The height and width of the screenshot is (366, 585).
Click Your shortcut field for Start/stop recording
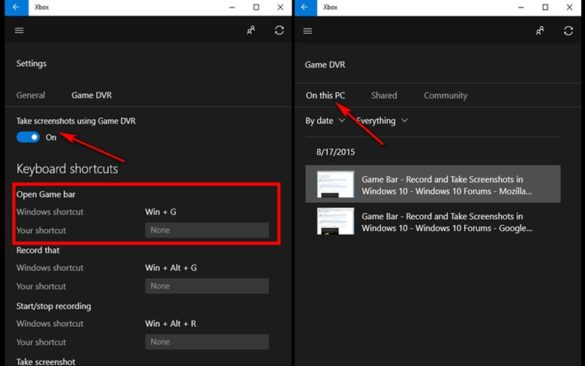207,342
